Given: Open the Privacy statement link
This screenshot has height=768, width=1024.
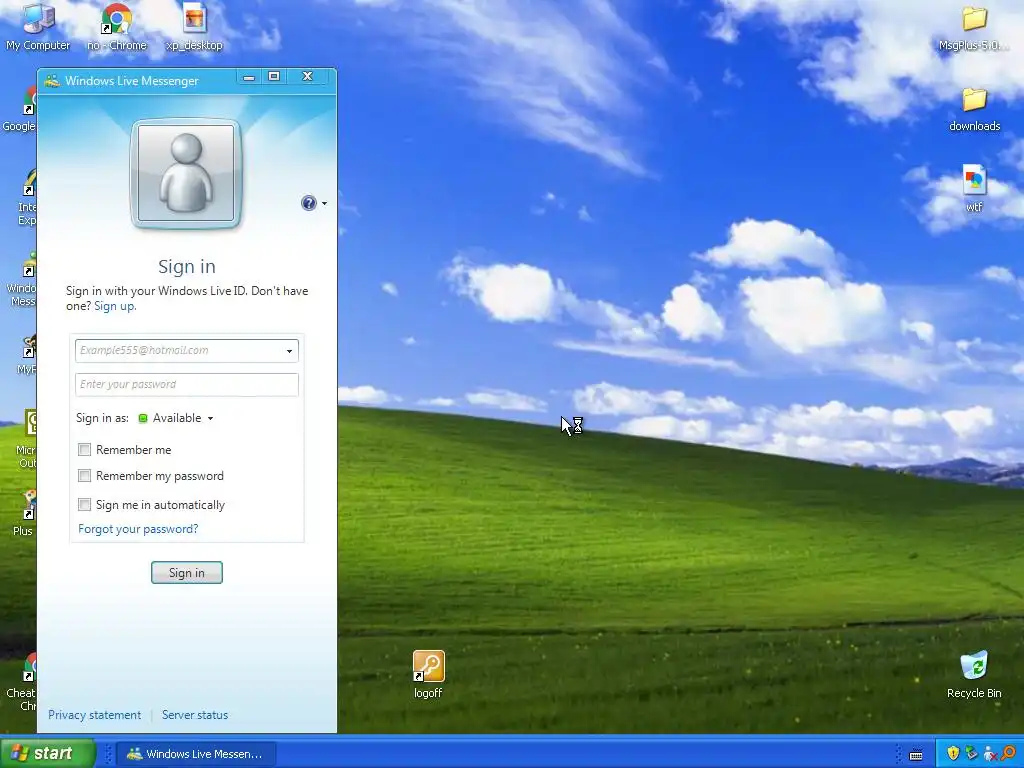Looking at the screenshot, I should point(94,715).
